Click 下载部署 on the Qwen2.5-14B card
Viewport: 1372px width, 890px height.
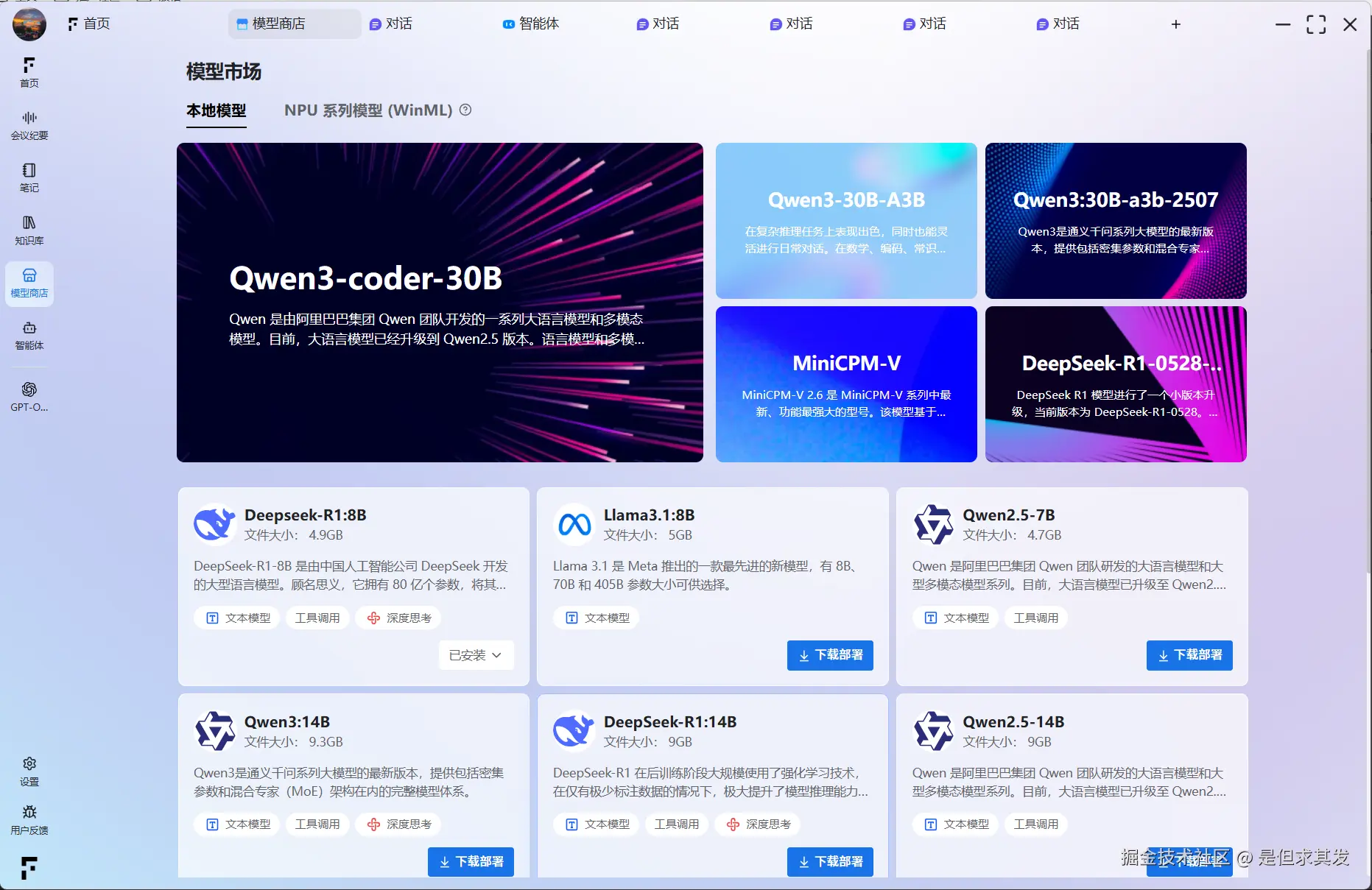pyautogui.click(x=1189, y=862)
